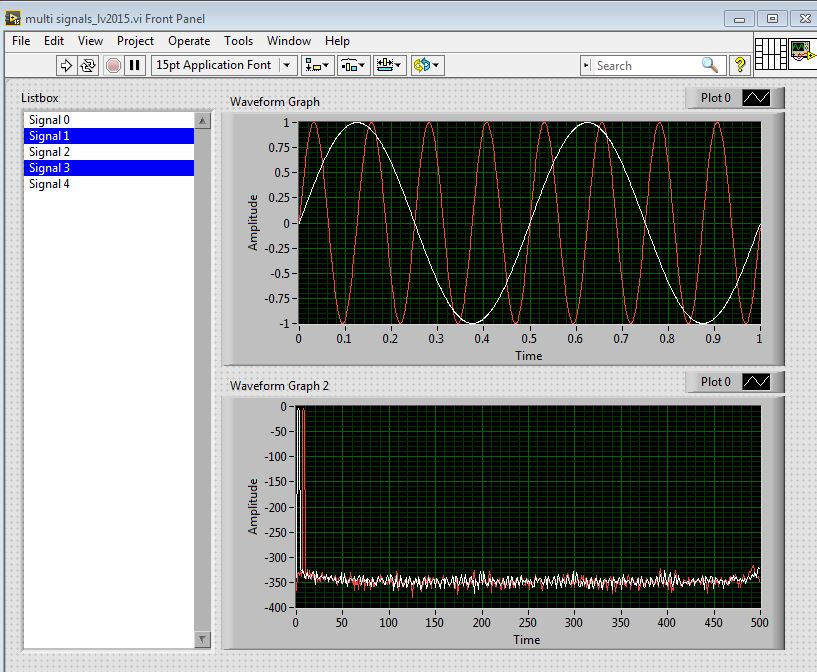Click the listbox scroll down arrow
Screen dimensions: 817x672
(x=202, y=639)
